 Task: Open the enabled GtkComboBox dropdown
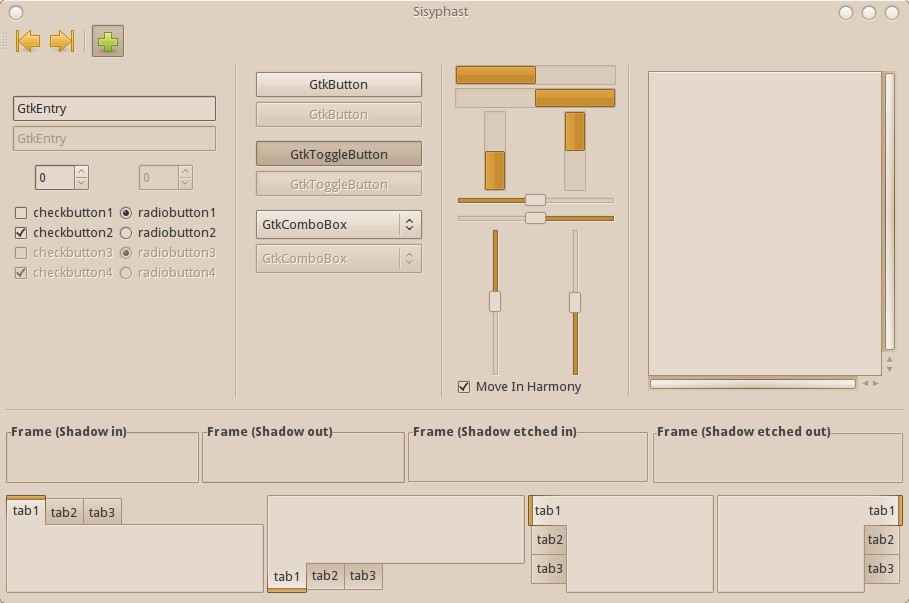pos(339,224)
